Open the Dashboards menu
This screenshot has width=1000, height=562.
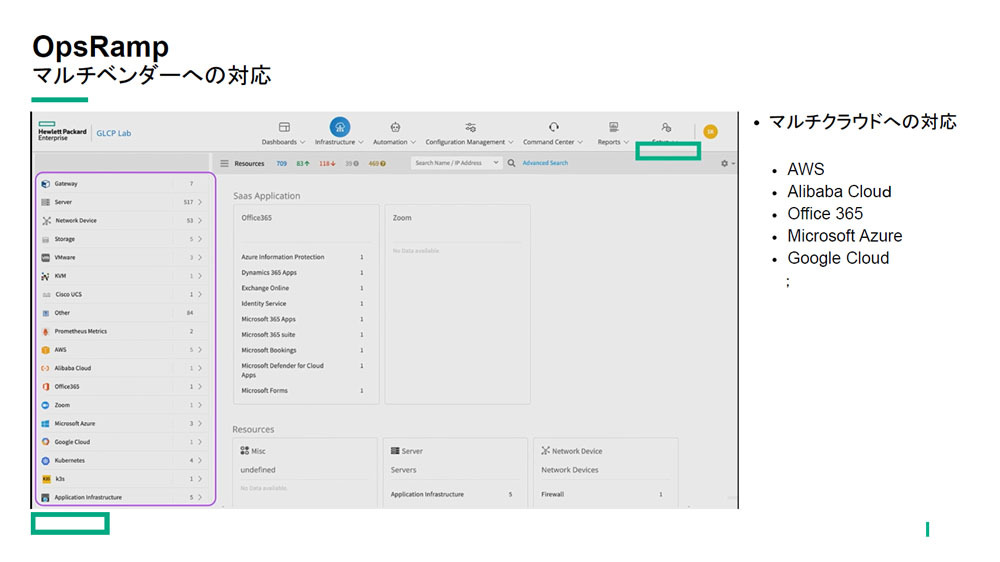click(283, 142)
